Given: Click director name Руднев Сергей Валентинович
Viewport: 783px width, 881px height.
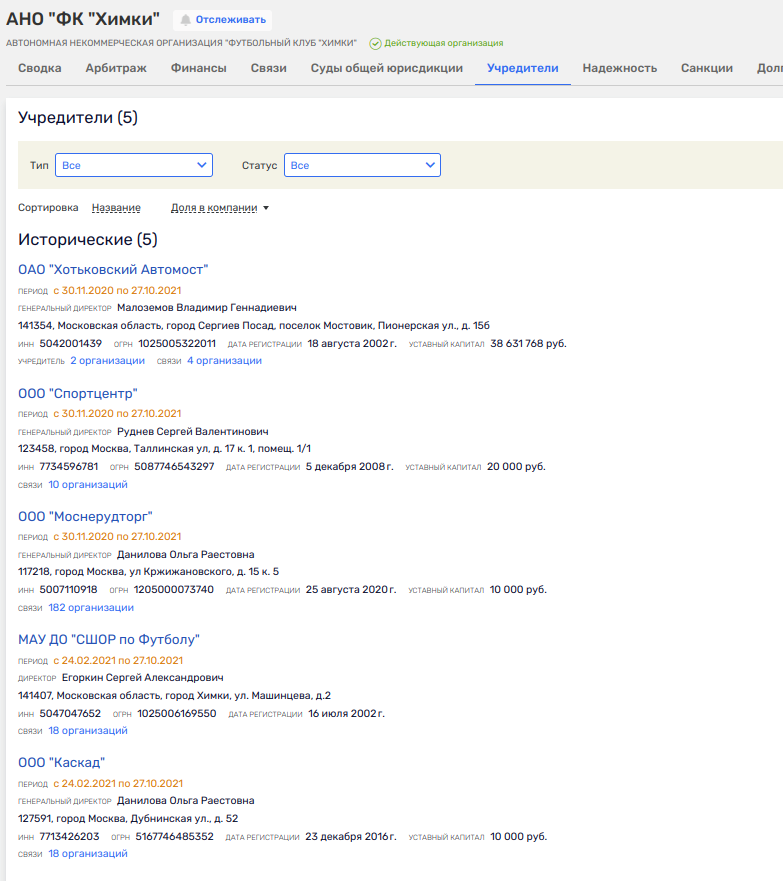Looking at the screenshot, I should (193, 432).
